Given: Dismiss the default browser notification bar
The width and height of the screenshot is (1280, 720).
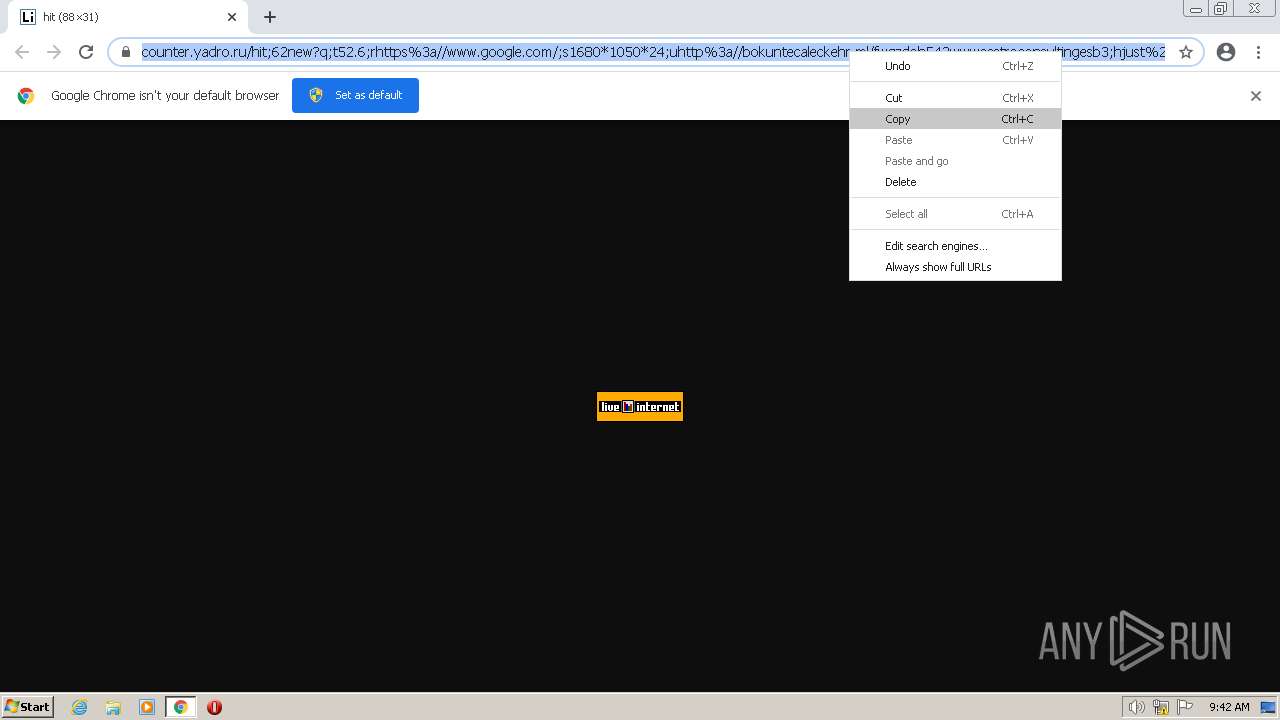Looking at the screenshot, I should coord(1256,96).
